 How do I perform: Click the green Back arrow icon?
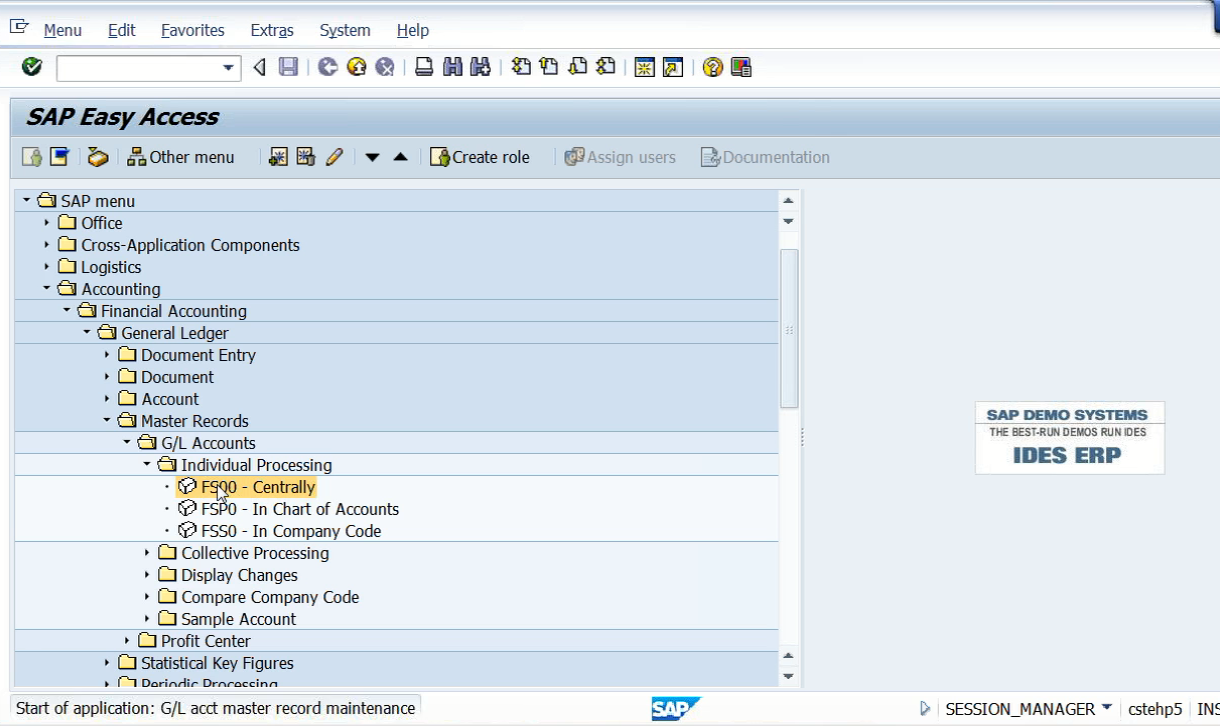pos(328,67)
